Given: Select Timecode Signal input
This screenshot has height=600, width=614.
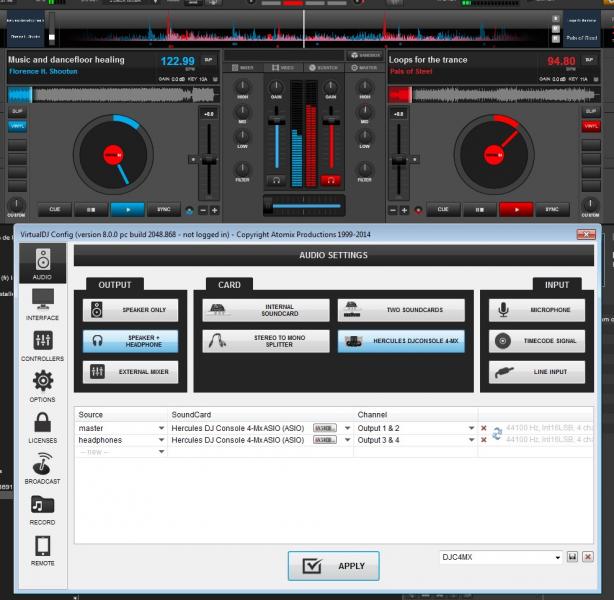Looking at the screenshot, I should (537, 341).
